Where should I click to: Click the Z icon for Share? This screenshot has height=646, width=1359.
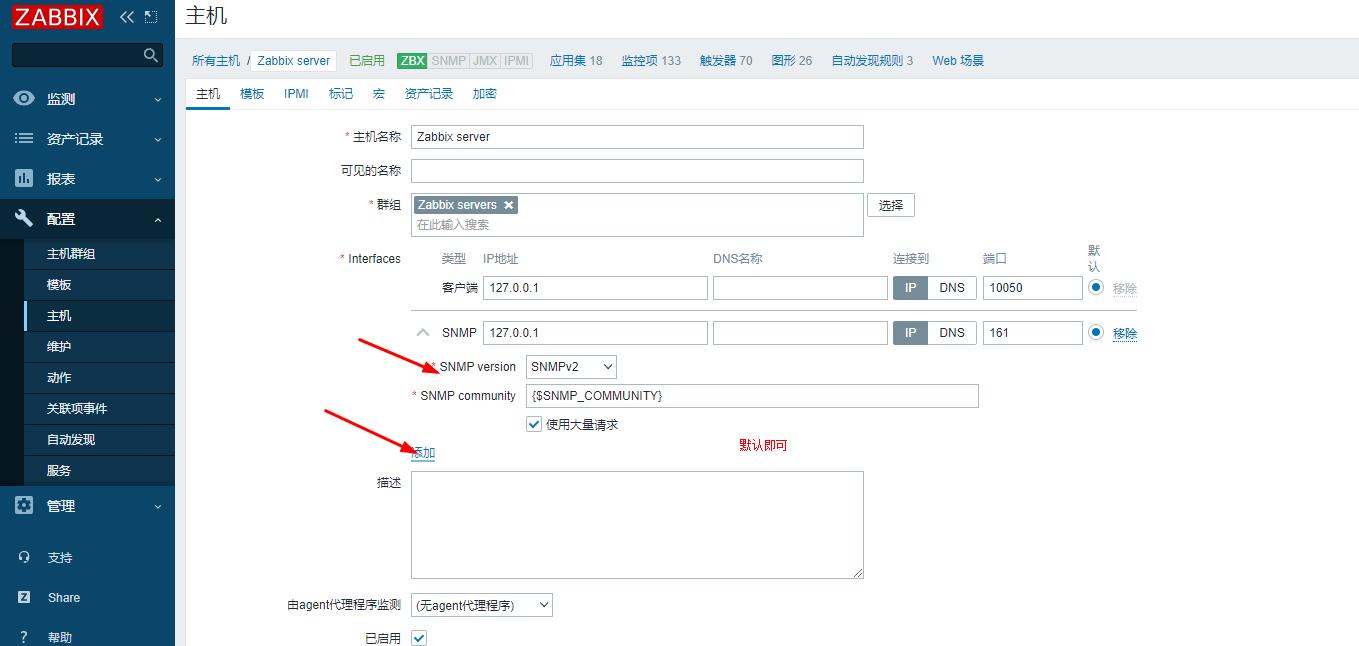click(x=24, y=597)
